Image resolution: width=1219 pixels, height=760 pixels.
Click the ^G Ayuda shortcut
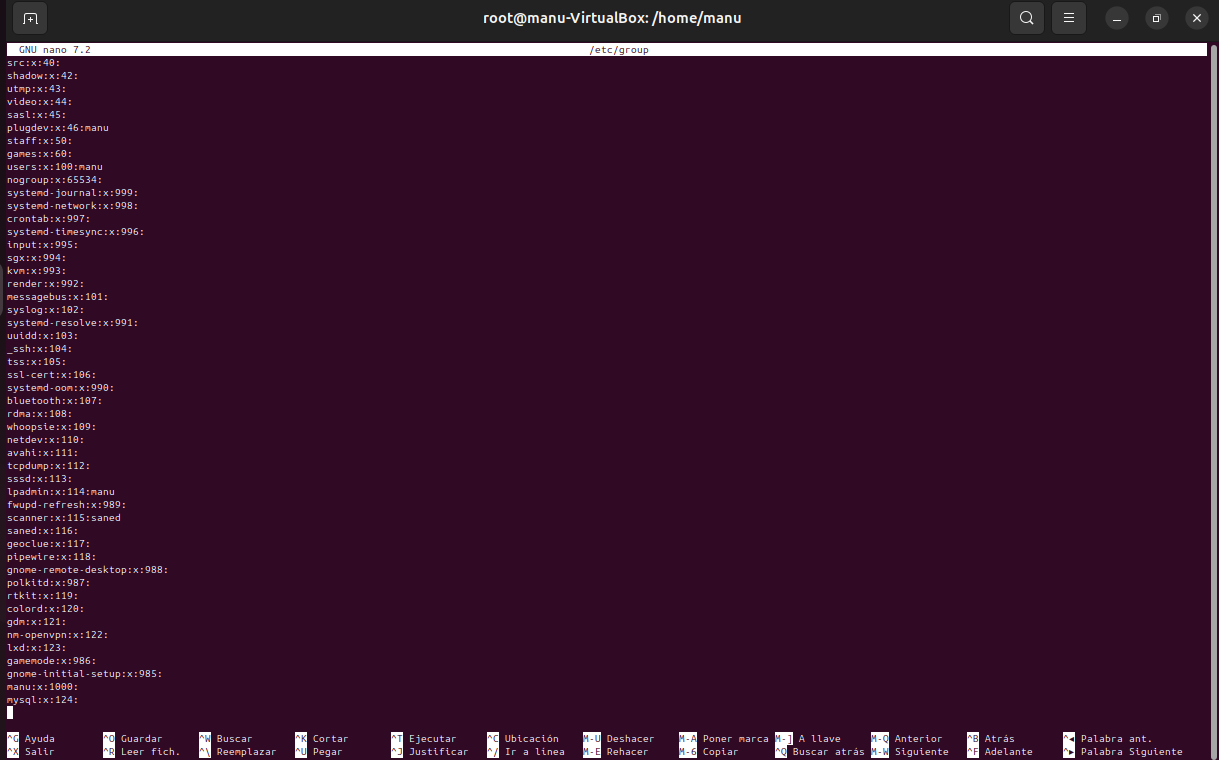tap(30, 739)
